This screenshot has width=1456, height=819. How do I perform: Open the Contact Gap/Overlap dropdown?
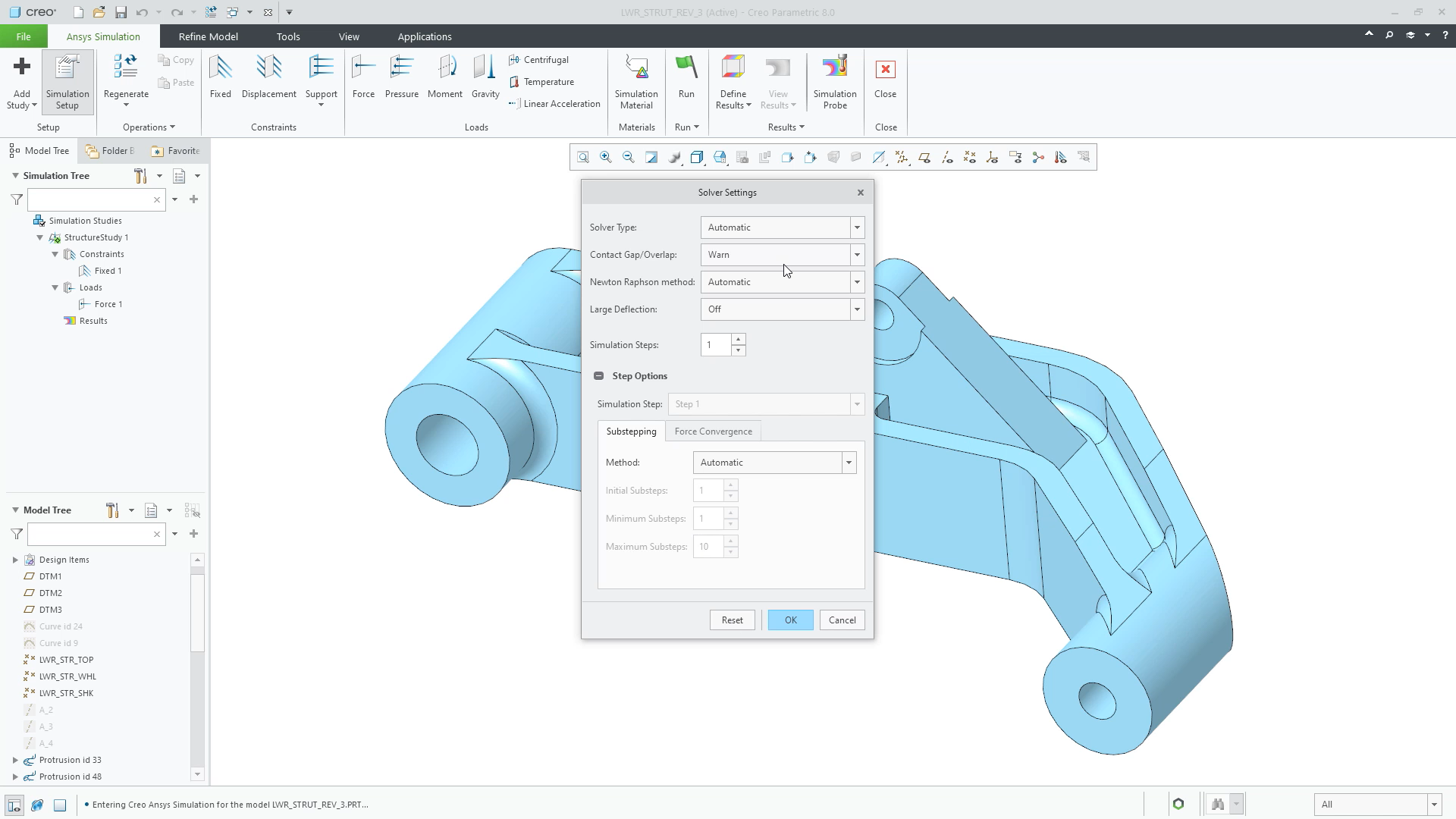coord(857,255)
